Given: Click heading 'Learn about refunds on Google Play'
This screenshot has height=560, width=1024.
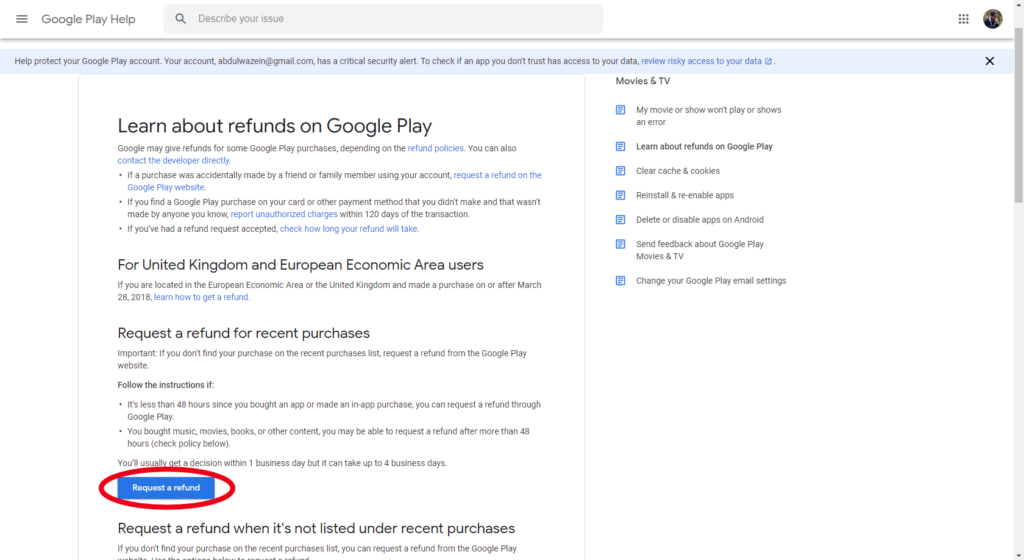Looking at the screenshot, I should coord(274,126).
